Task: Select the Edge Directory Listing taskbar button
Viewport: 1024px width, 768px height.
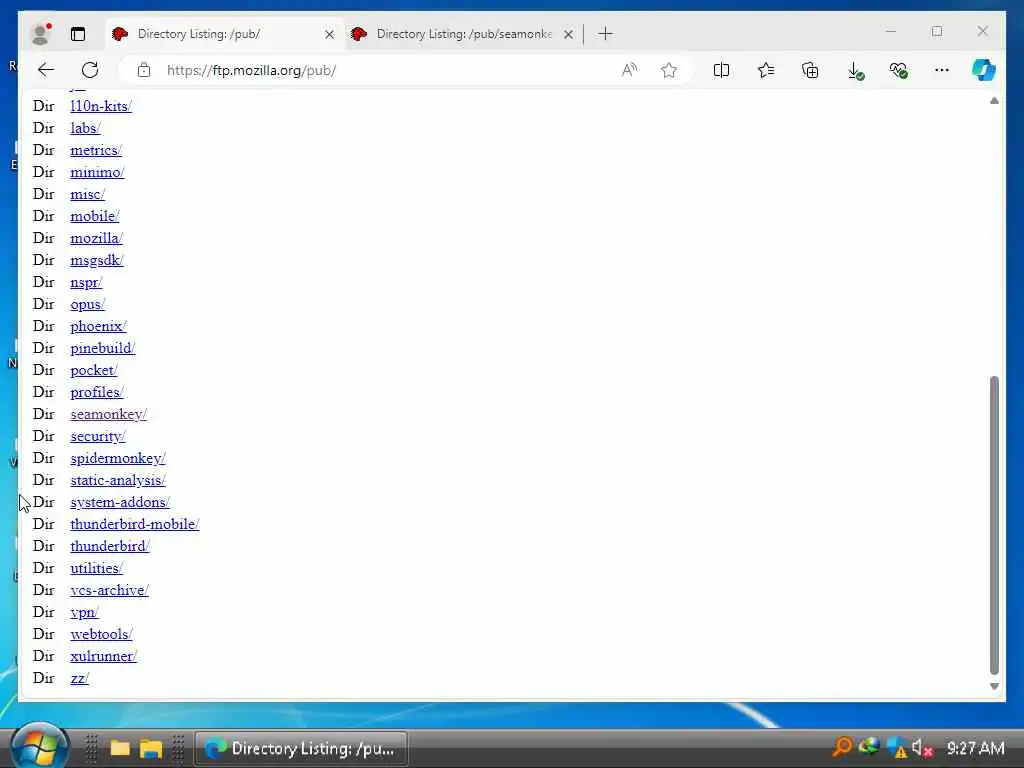Action: point(301,748)
